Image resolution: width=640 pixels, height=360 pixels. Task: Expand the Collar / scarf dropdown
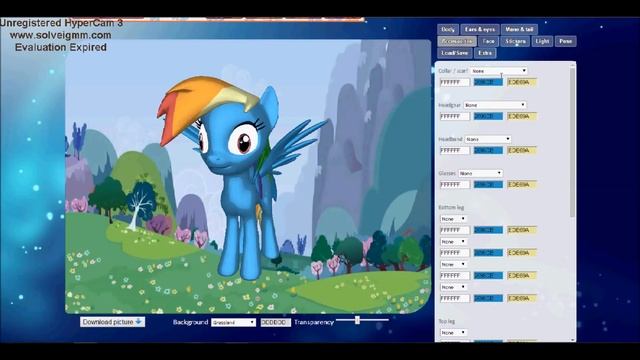point(498,71)
